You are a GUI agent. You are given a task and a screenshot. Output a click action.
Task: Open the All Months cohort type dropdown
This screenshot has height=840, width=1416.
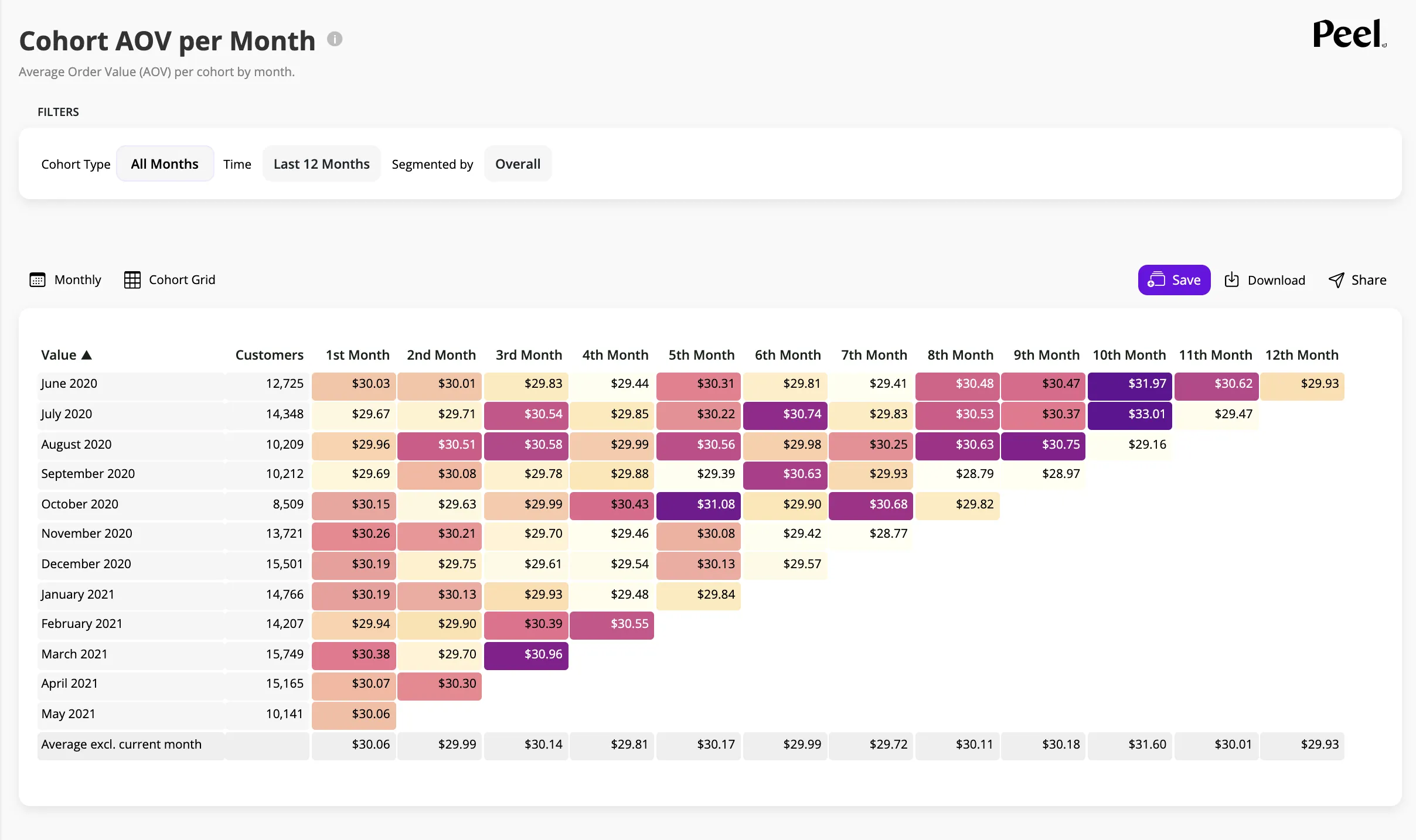pos(165,164)
